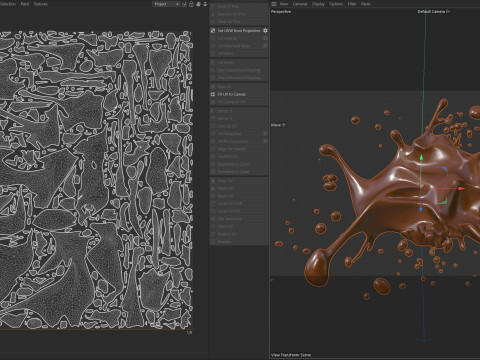Open the viewport Filter menu
Image resolution: width=480 pixels, height=360 pixels.
click(x=352, y=4)
